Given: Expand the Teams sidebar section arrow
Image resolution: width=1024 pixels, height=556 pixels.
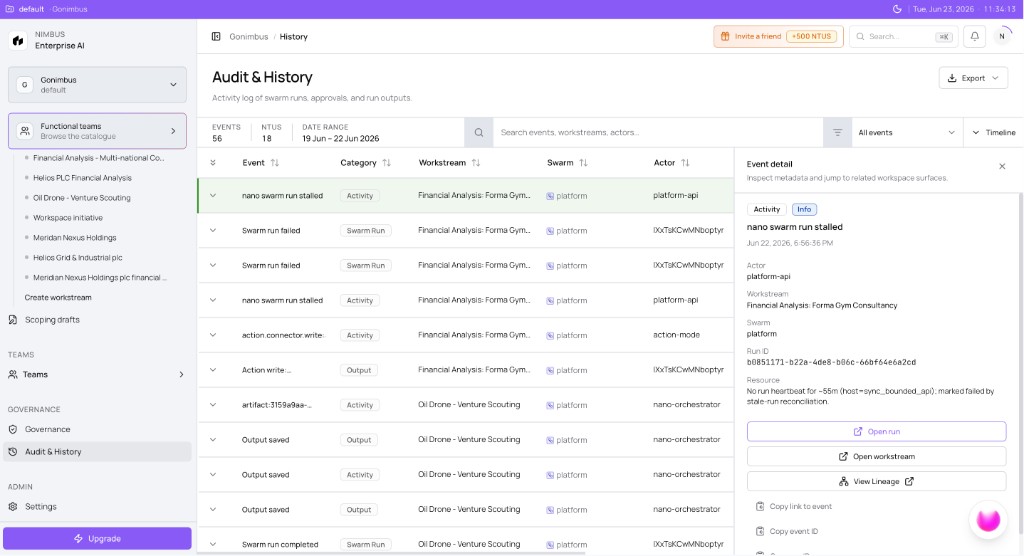Looking at the screenshot, I should (181, 374).
